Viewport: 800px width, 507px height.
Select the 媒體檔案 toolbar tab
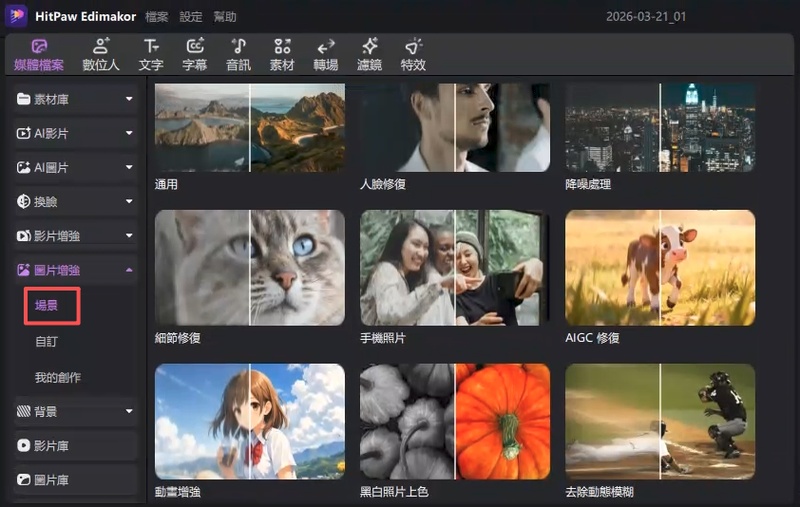pos(39,55)
